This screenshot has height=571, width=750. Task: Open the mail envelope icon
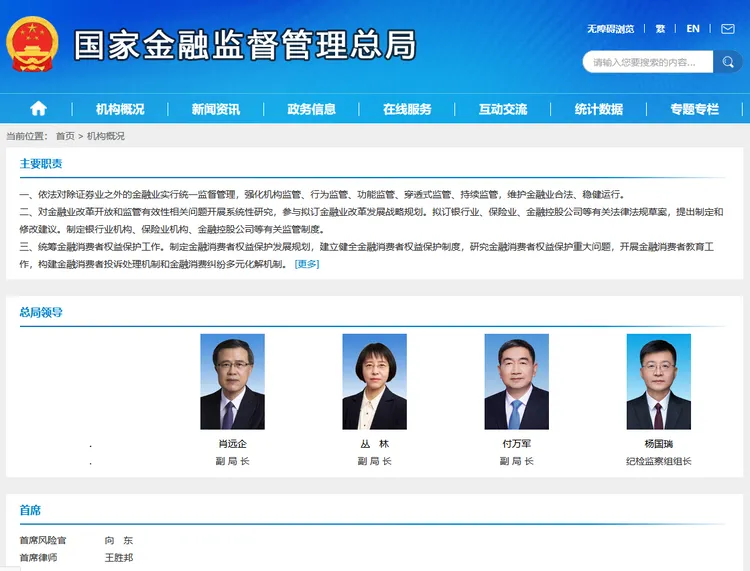tap(728, 29)
